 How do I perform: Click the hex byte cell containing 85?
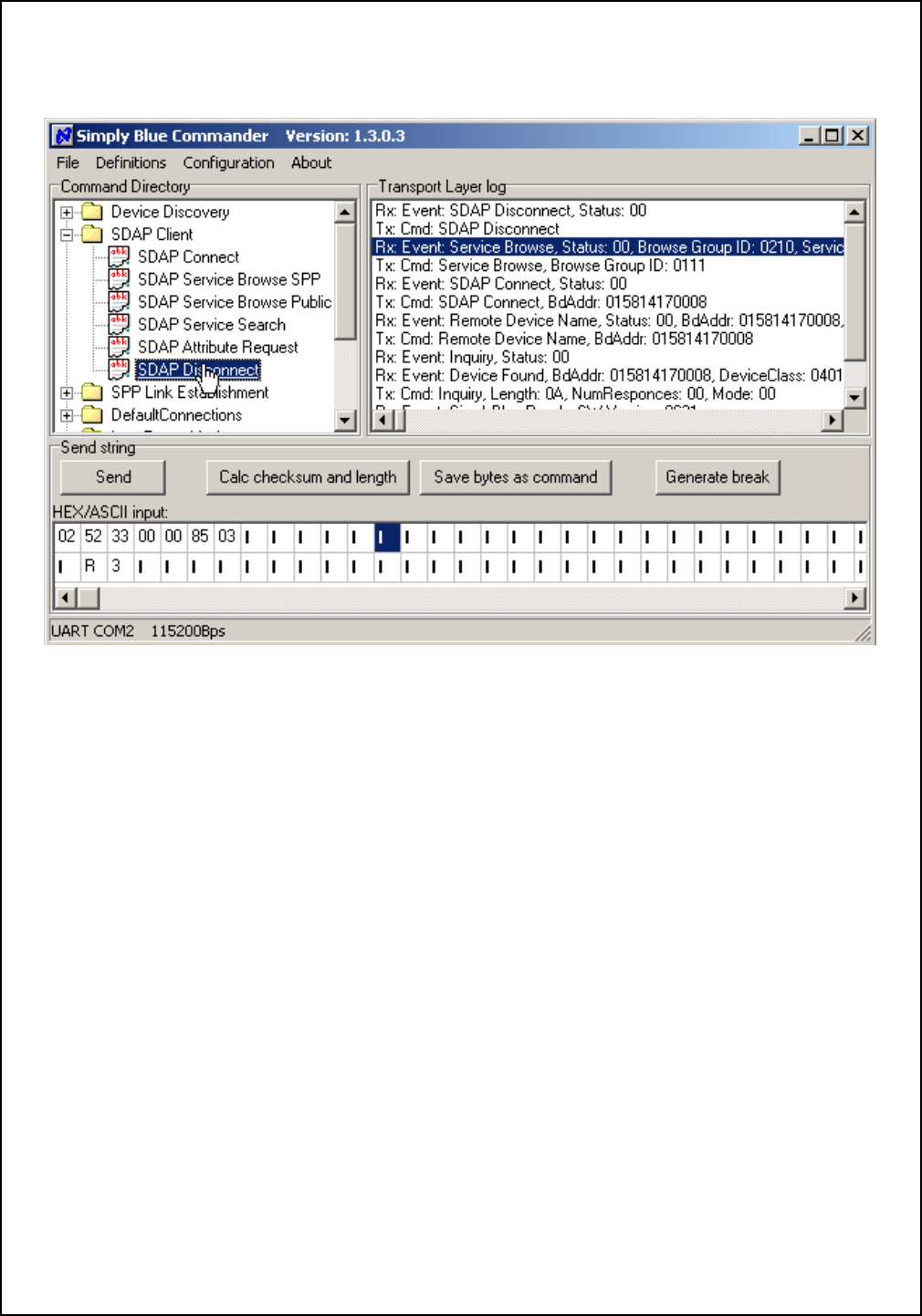200,537
